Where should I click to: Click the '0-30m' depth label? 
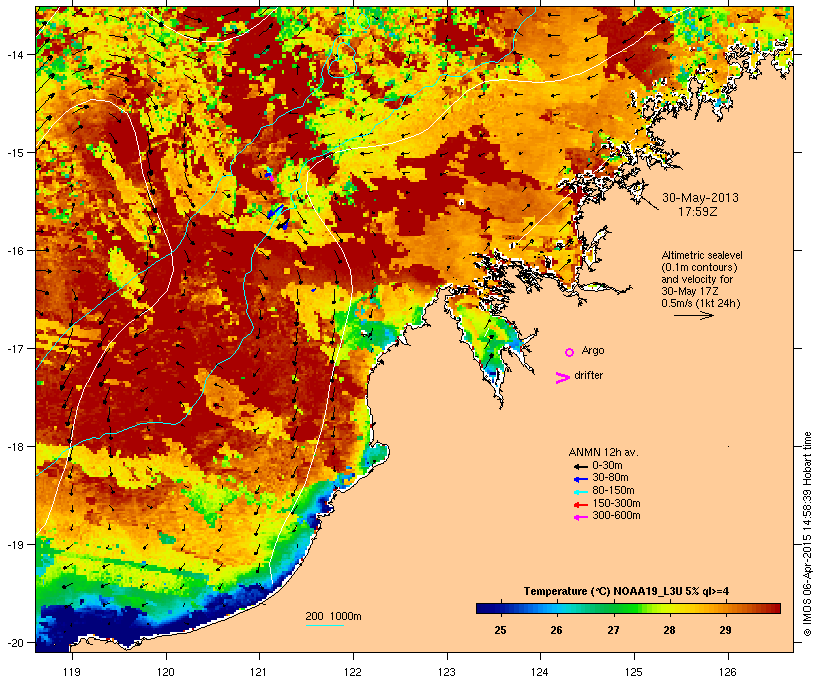607,465
